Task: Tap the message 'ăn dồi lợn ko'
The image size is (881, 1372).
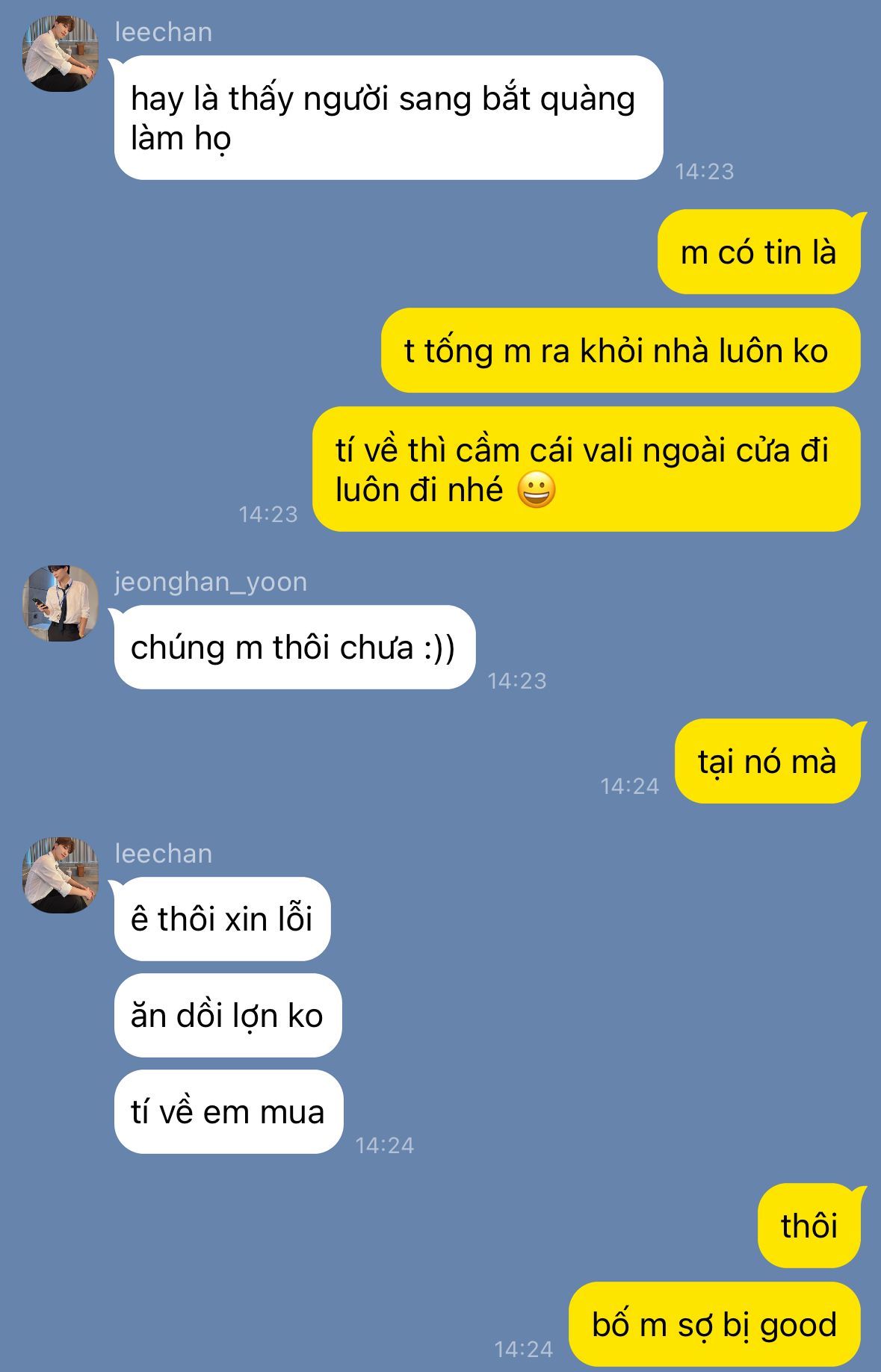Action: tap(228, 1015)
